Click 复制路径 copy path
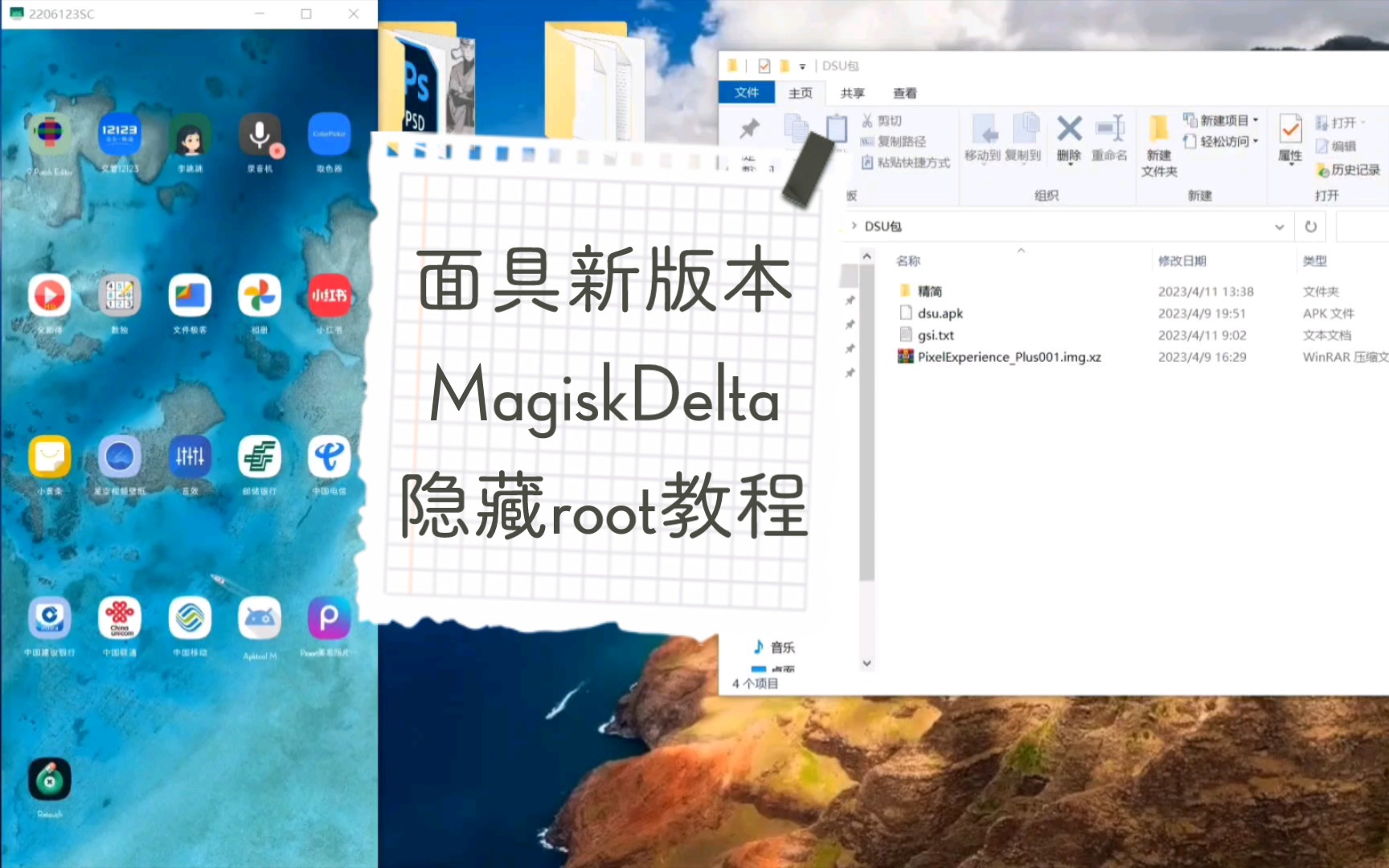 (894, 141)
